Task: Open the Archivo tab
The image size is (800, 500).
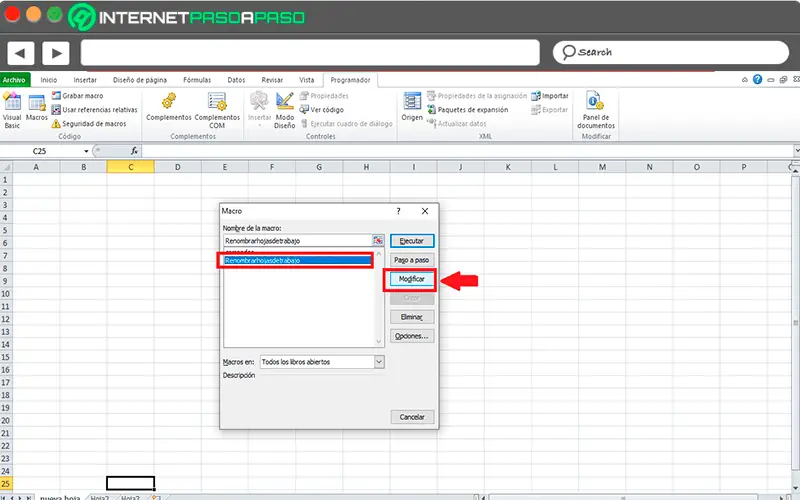Action: (x=14, y=80)
